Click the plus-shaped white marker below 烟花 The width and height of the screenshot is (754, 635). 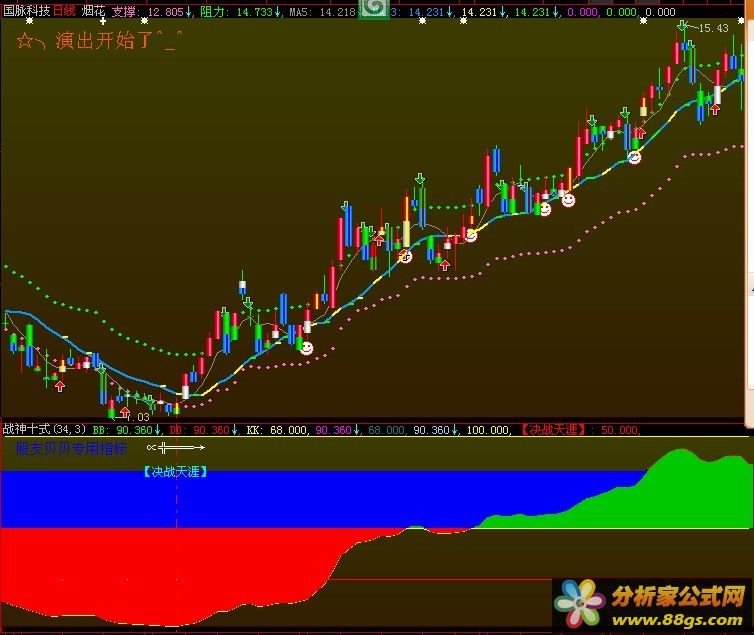[102, 21]
